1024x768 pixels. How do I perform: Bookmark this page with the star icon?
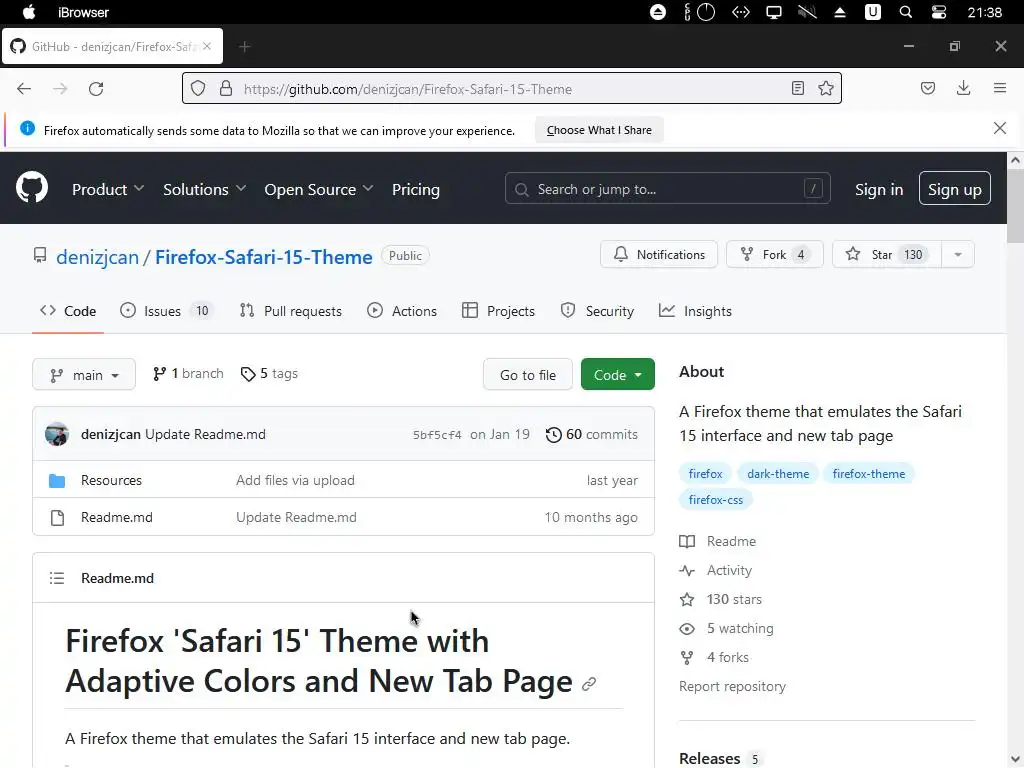[x=825, y=88]
